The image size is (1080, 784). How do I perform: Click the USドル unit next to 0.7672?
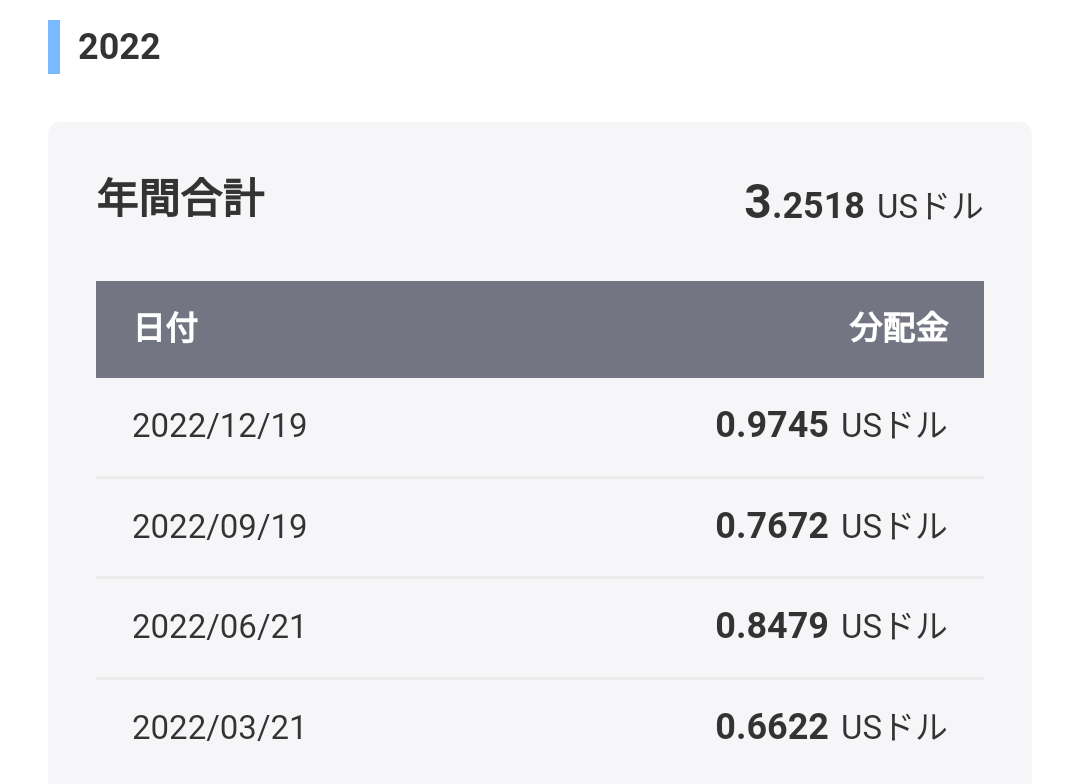[894, 527]
